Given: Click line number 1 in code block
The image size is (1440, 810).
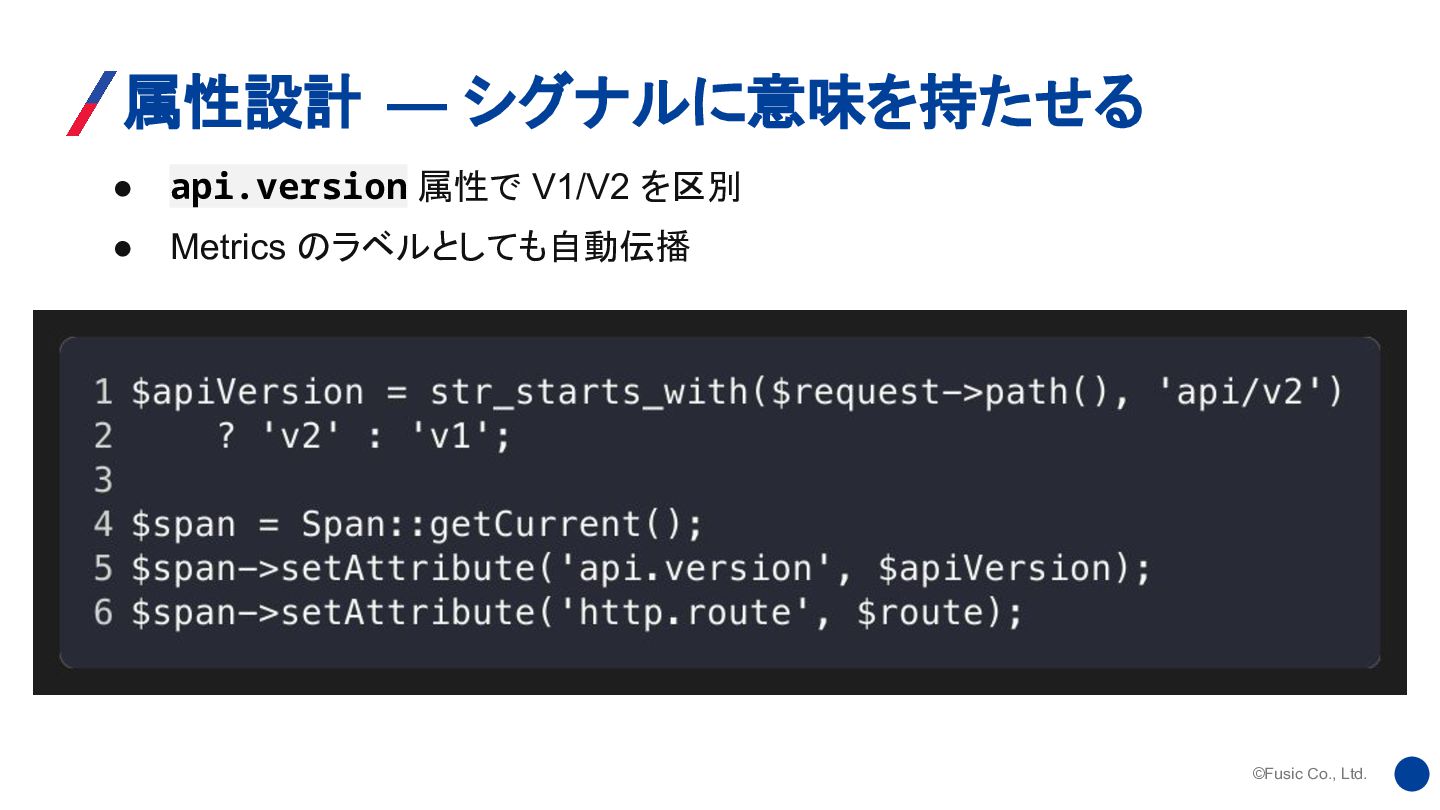Looking at the screenshot, I should point(103,392).
